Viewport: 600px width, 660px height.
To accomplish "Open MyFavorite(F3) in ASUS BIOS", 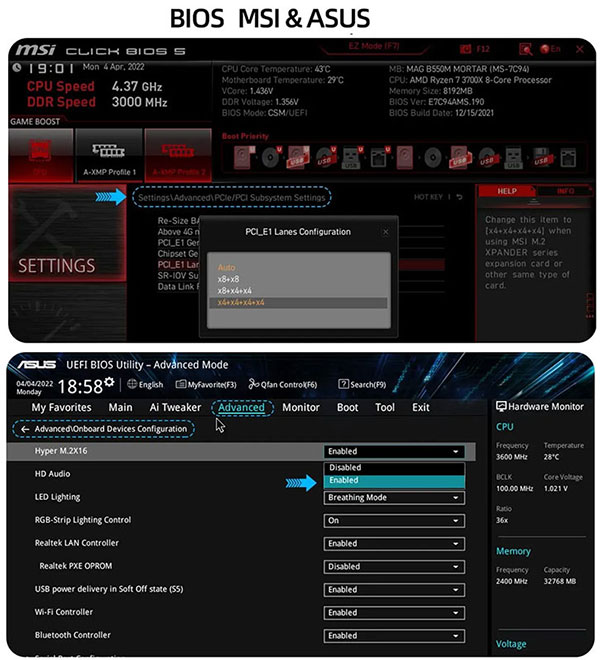I will point(206,385).
